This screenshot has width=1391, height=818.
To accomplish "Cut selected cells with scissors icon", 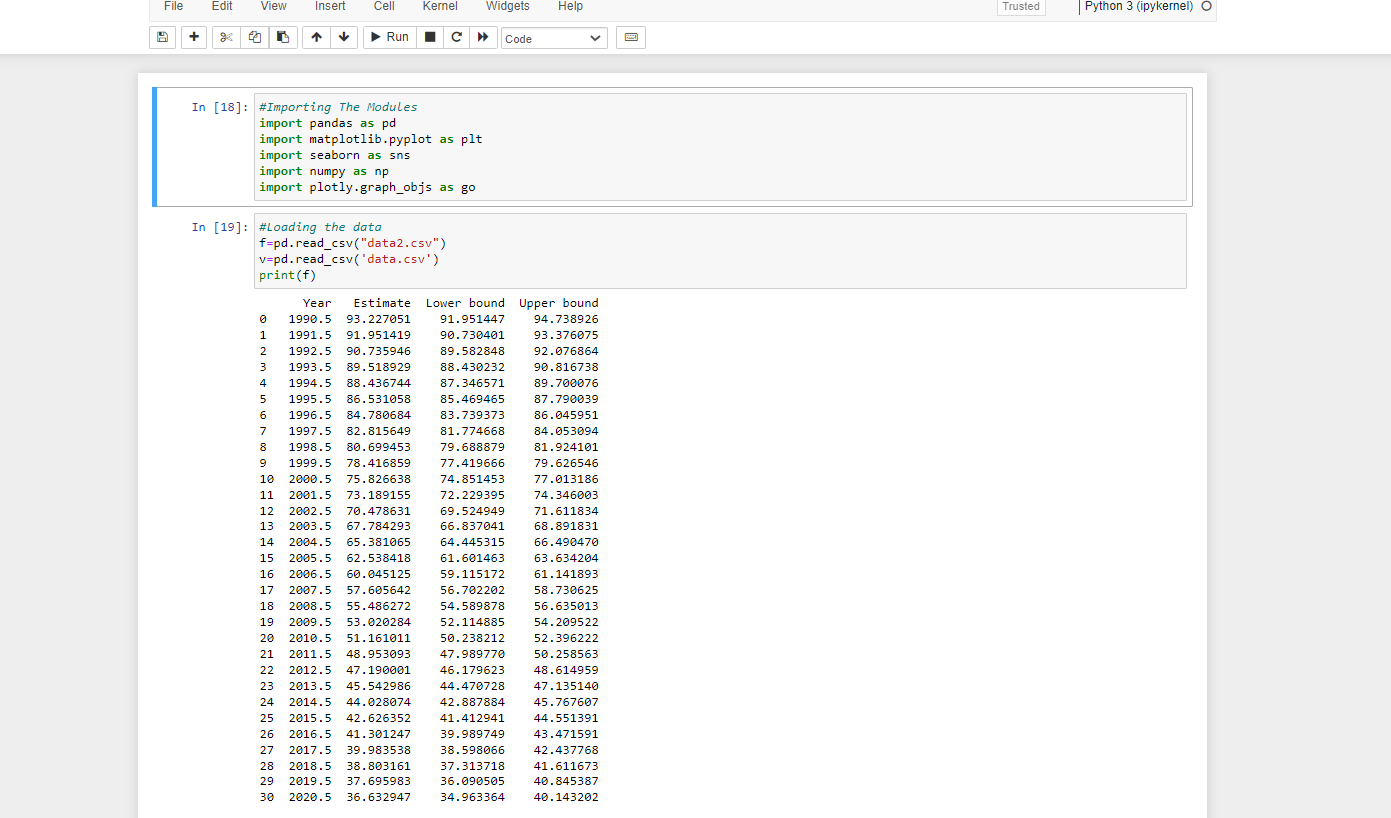I will pyautogui.click(x=226, y=37).
